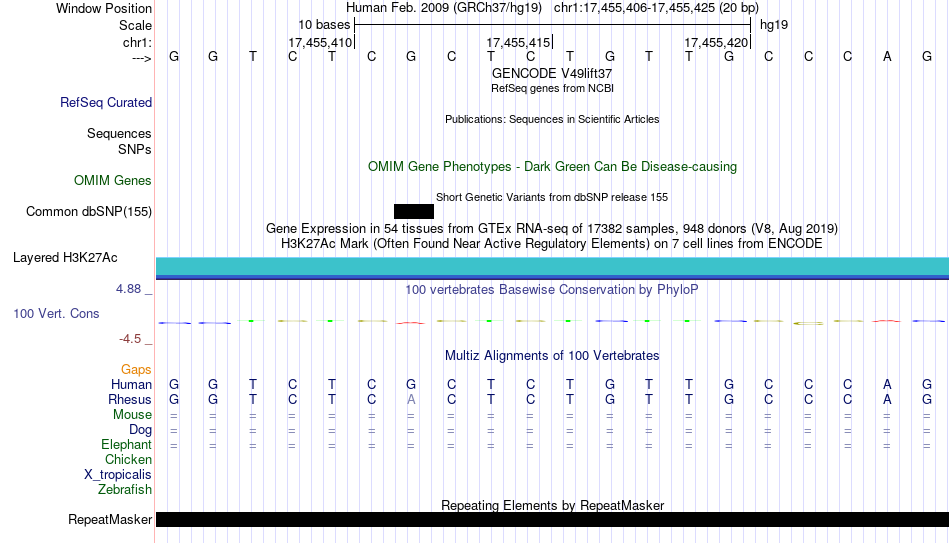The height and width of the screenshot is (543, 950).
Task: Click 'RefSeq genes from NCBI' title
Action: pos(553,88)
